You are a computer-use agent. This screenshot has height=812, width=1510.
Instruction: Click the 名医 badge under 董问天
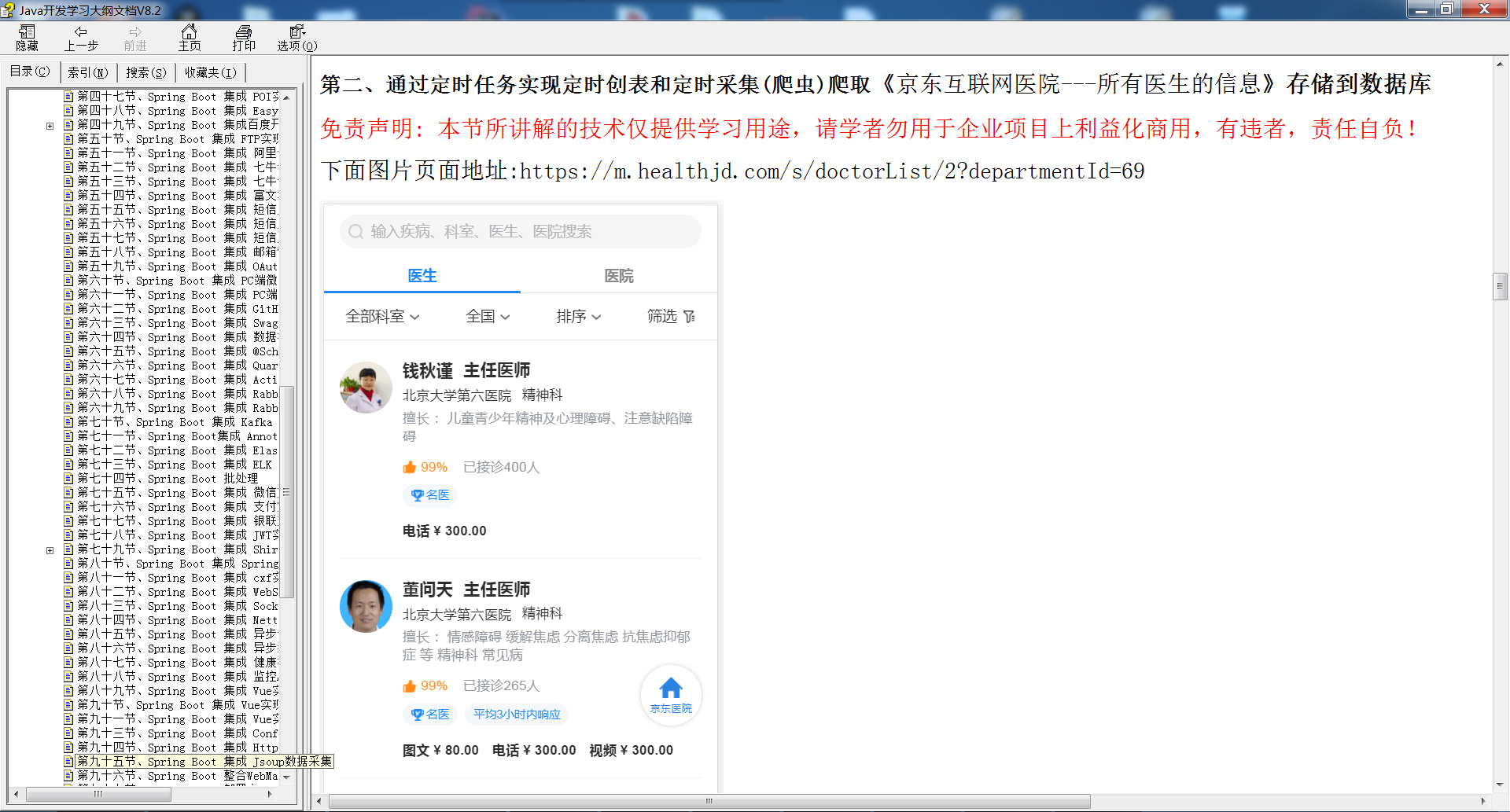pos(430,715)
